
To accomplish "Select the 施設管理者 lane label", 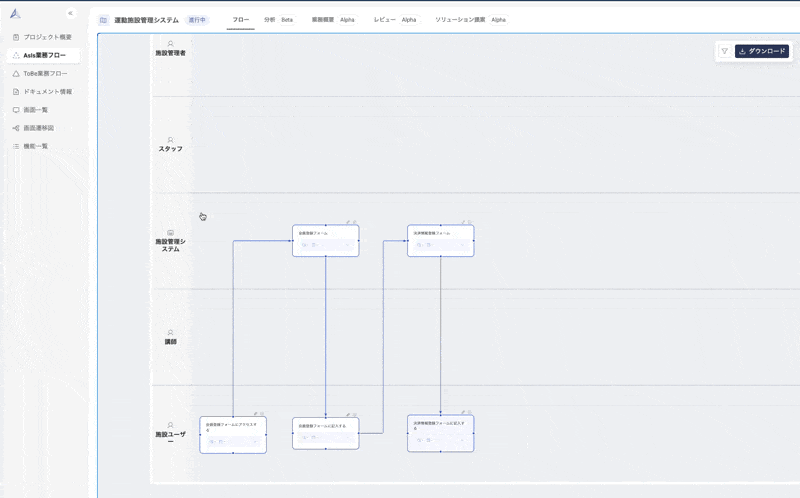I will pos(170,49).
